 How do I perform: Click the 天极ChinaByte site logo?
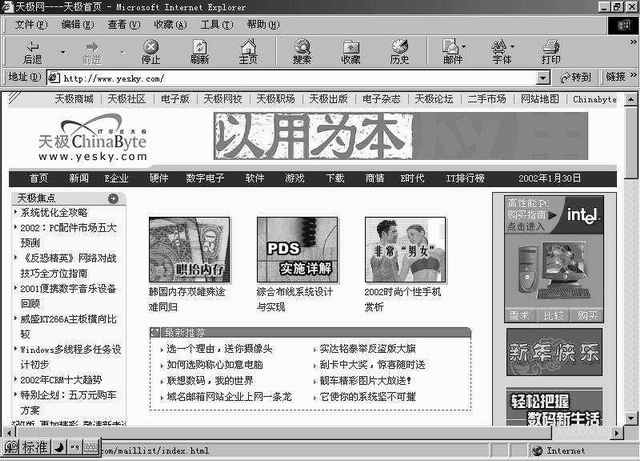[93, 139]
